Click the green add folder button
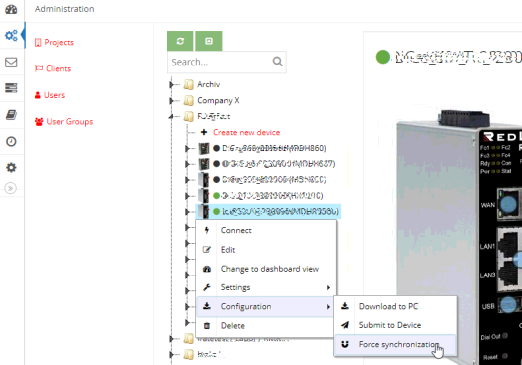522x365 pixels. pyautogui.click(x=209, y=41)
